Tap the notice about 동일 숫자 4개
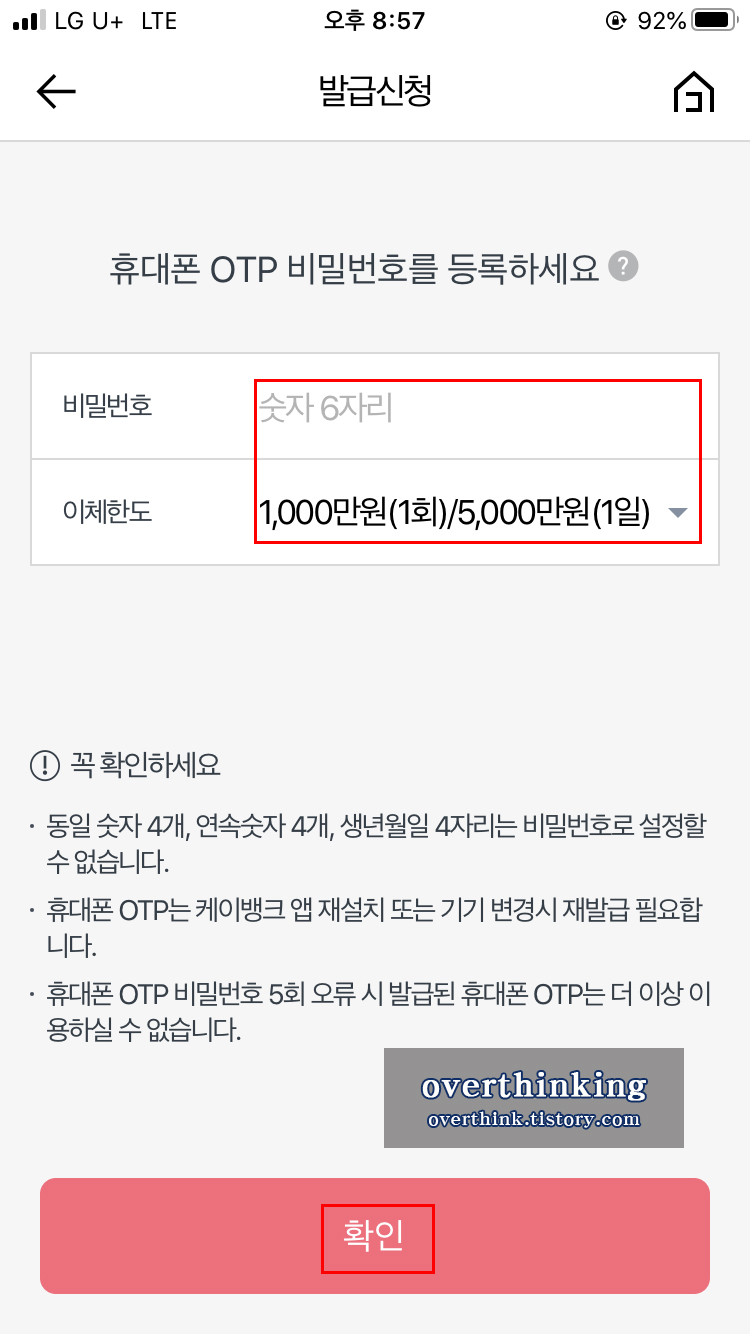750x1334 pixels. coord(368,843)
